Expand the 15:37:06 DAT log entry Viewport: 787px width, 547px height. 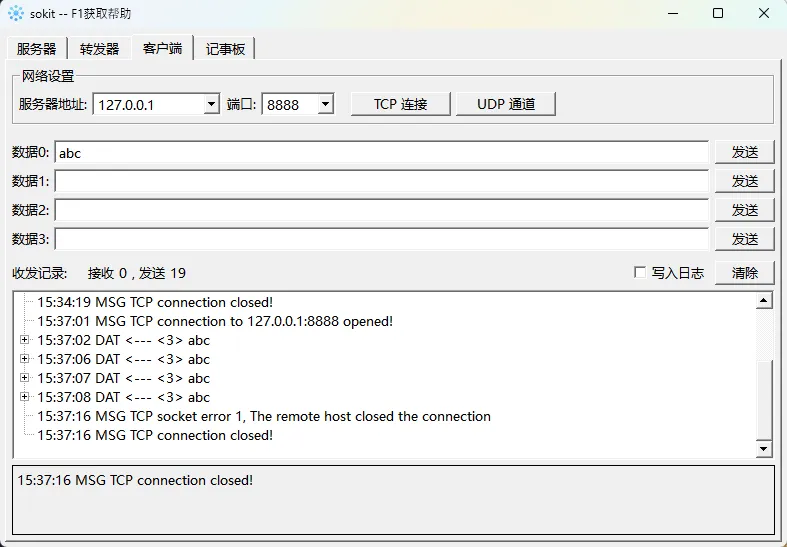[25, 359]
